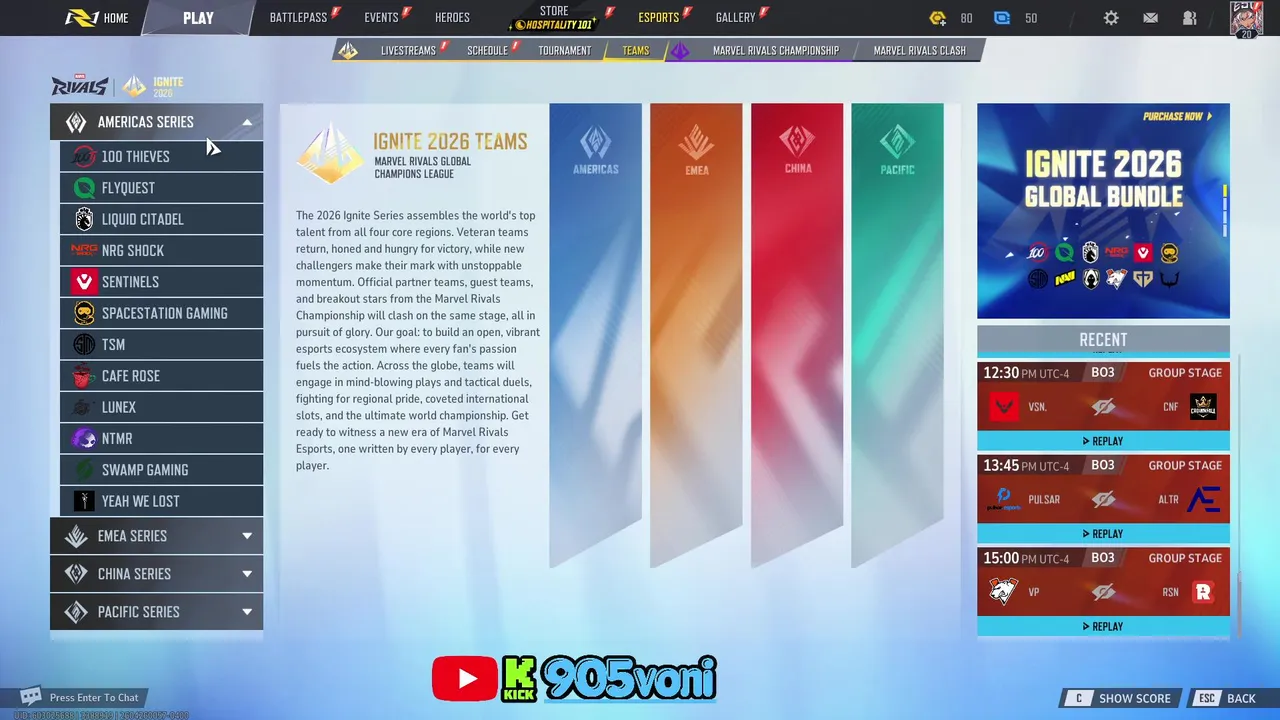Screen dimensions: 1280x720
Task: Open the friends list icon
Action: coord(1189,18)
